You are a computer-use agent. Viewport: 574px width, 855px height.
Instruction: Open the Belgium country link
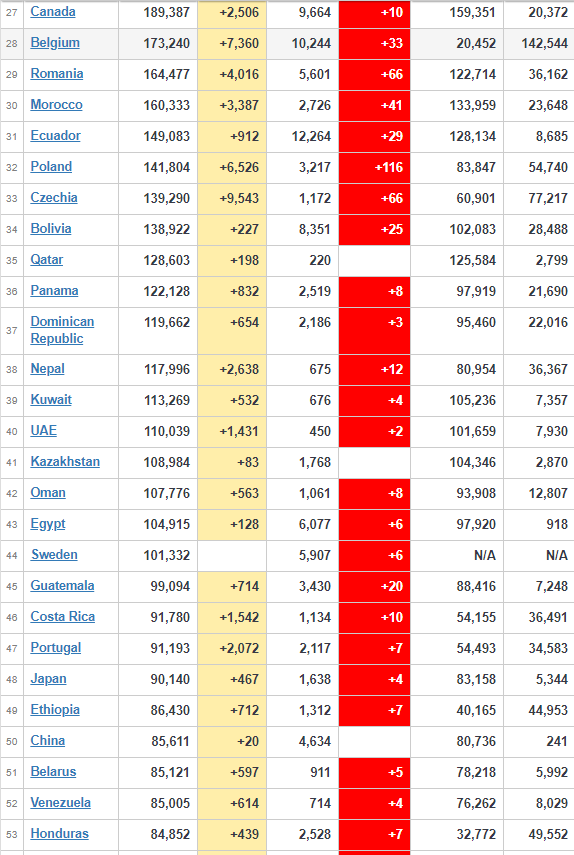(55, 43)
